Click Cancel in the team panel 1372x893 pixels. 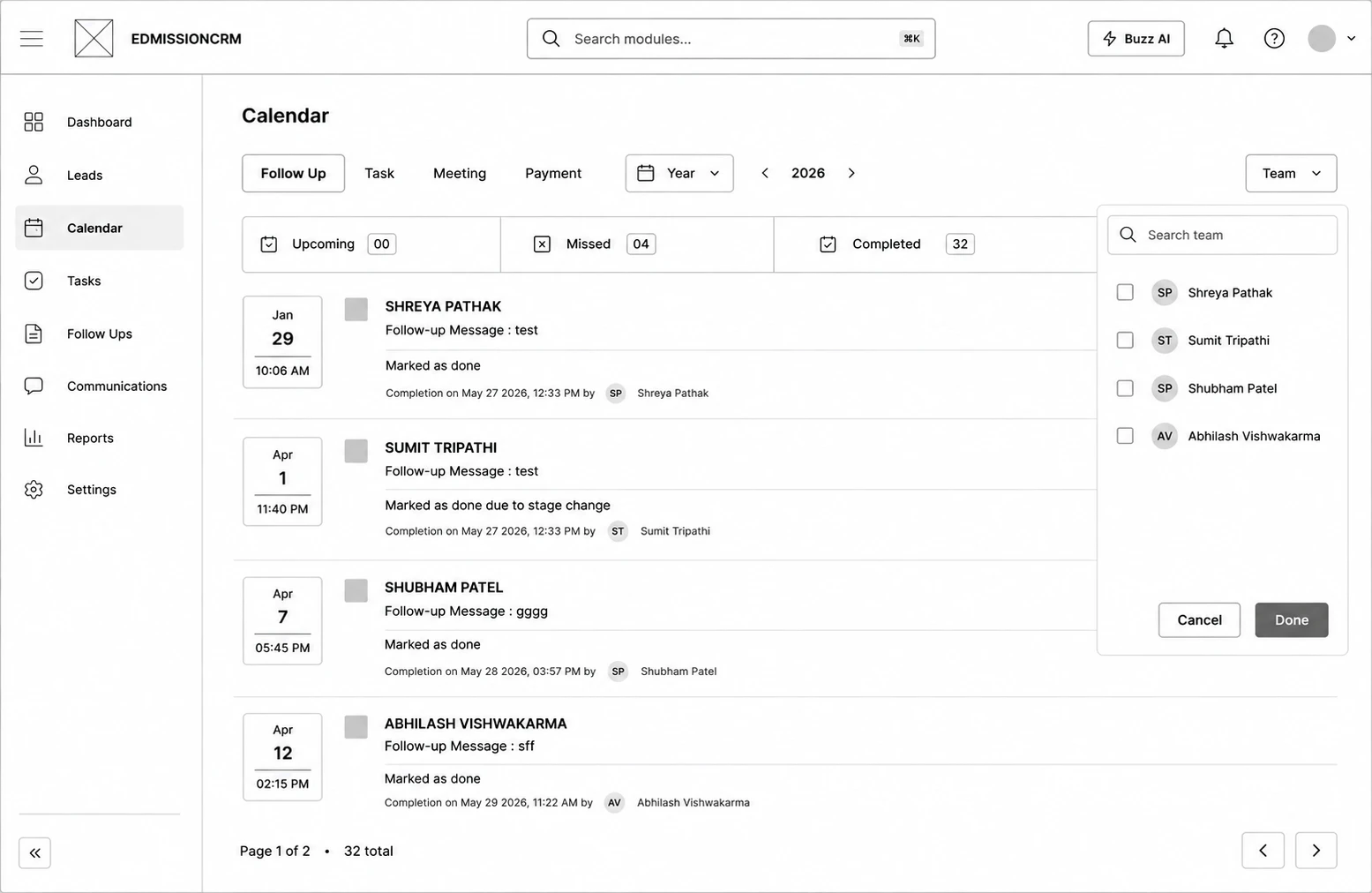click(x=1199, y=620)
